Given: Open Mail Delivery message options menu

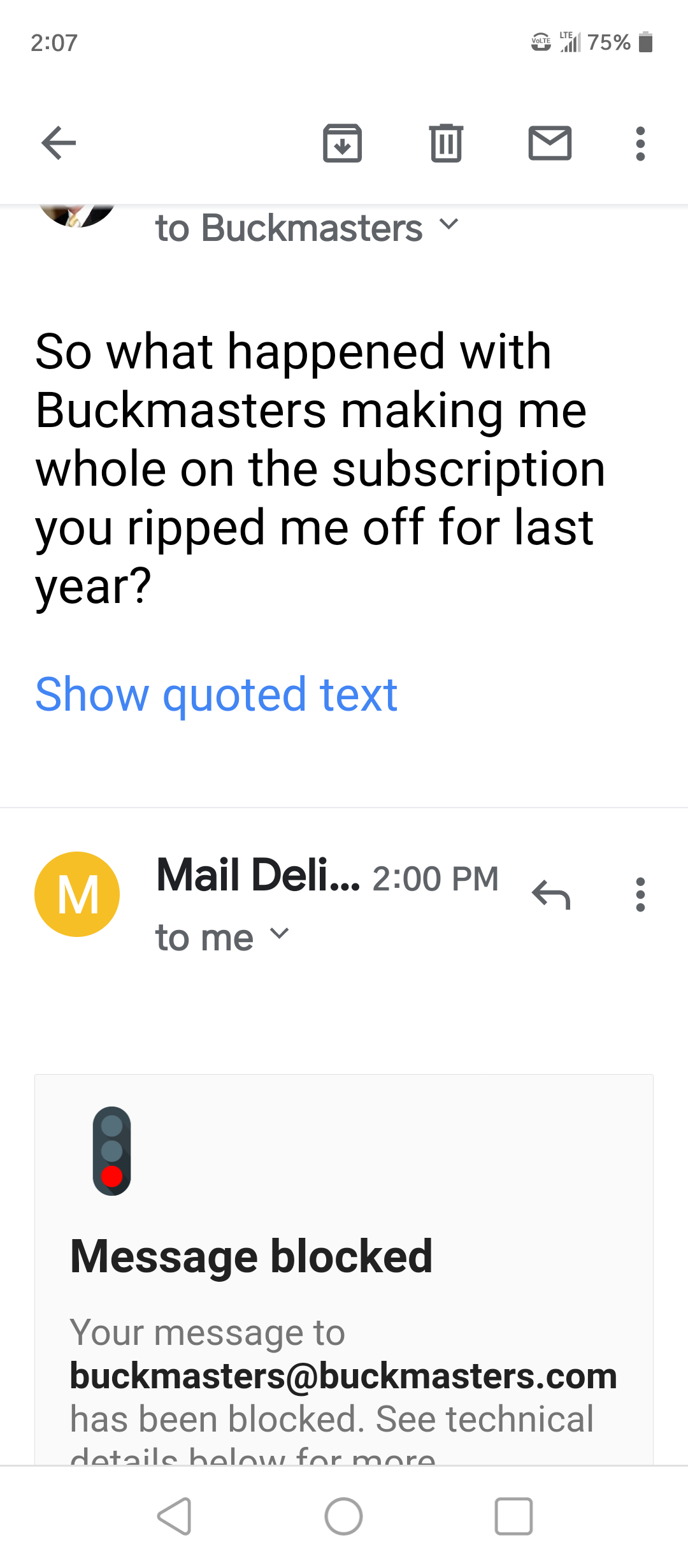Looking at the screenshot, I should (x=640, y=894).
